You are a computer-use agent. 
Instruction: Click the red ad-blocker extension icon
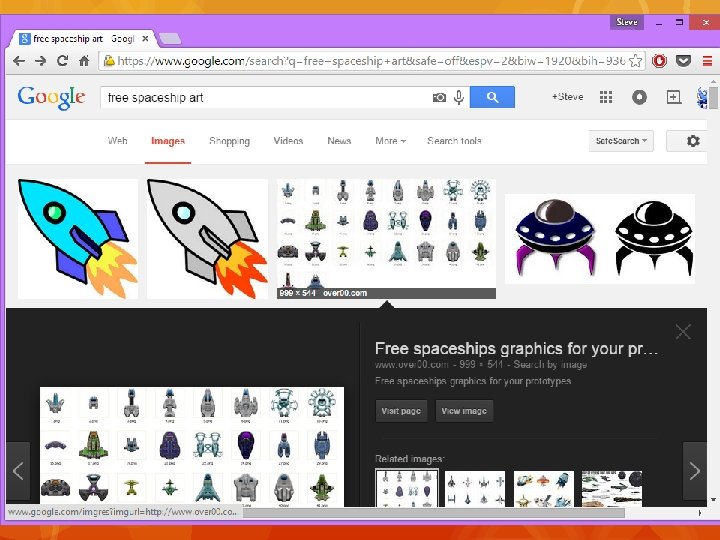(659, 61)
